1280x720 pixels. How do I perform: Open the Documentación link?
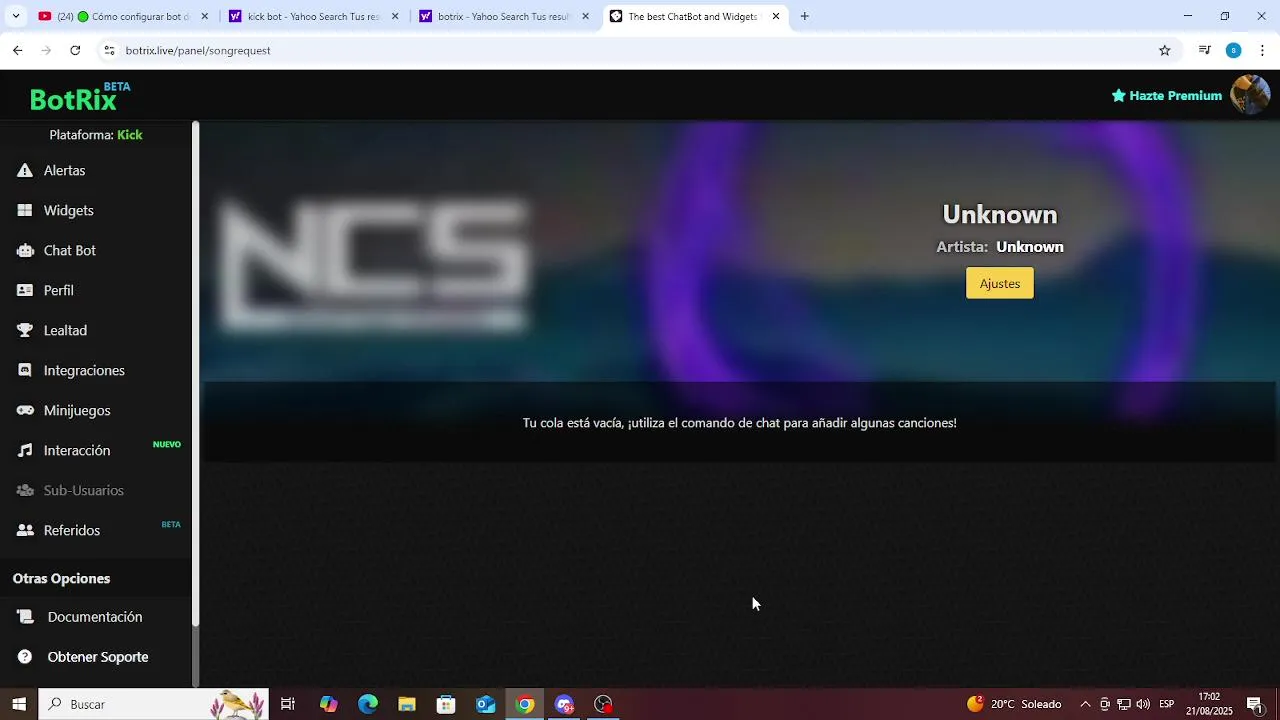click(x=95, y=617)
